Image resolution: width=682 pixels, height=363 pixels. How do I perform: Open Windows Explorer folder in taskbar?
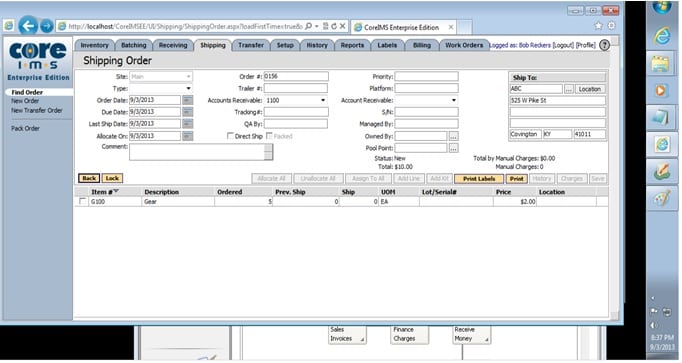tap(661, 64)
